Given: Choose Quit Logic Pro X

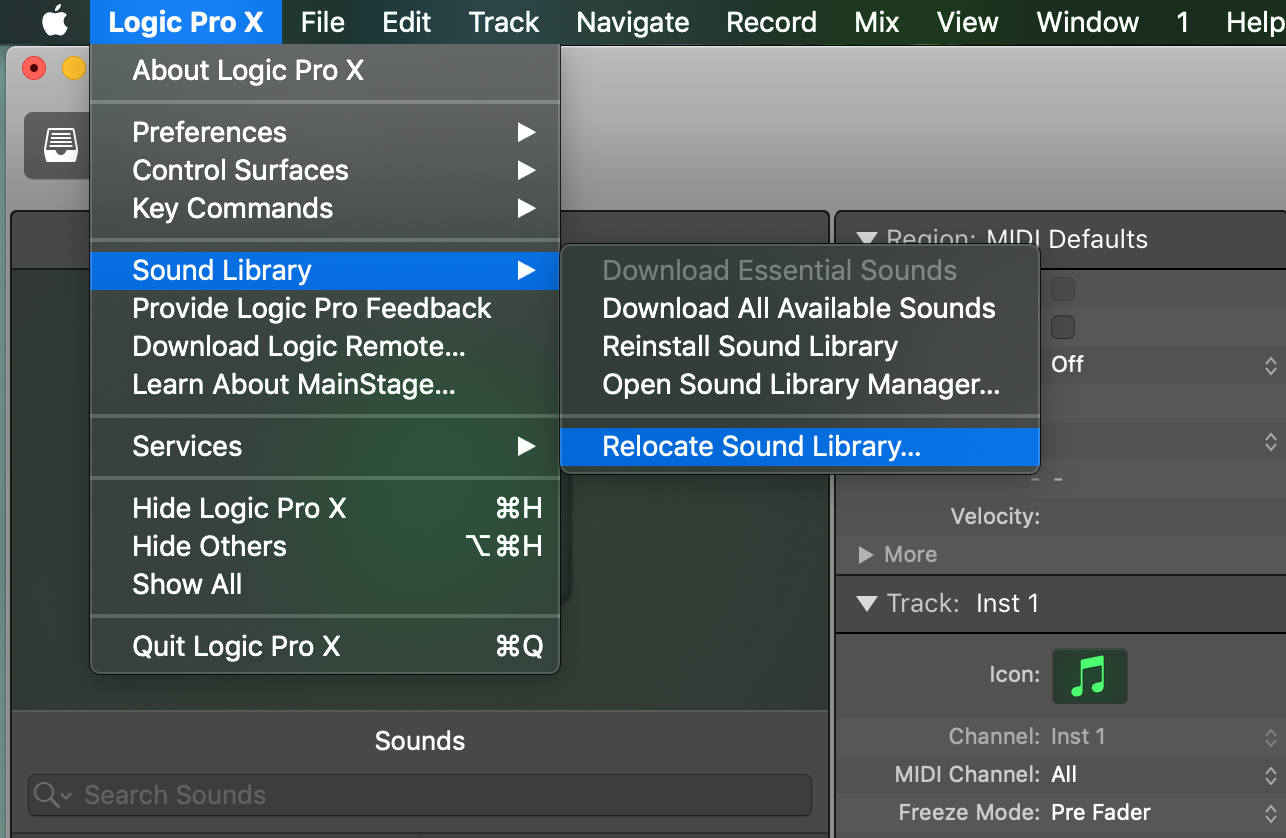Looking at the screenshot, I should pyautogui.click(x=325, y=646).
